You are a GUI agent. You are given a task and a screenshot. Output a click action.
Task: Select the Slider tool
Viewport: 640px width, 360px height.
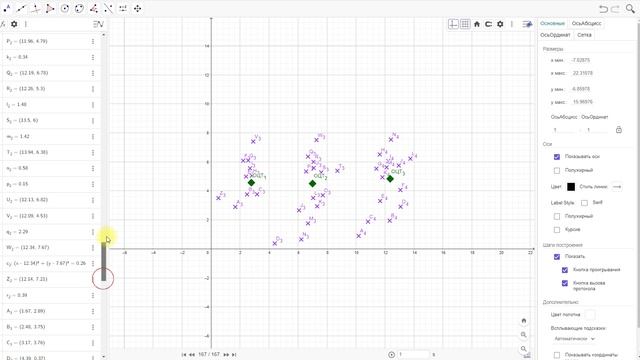click(x=123, y=8)
